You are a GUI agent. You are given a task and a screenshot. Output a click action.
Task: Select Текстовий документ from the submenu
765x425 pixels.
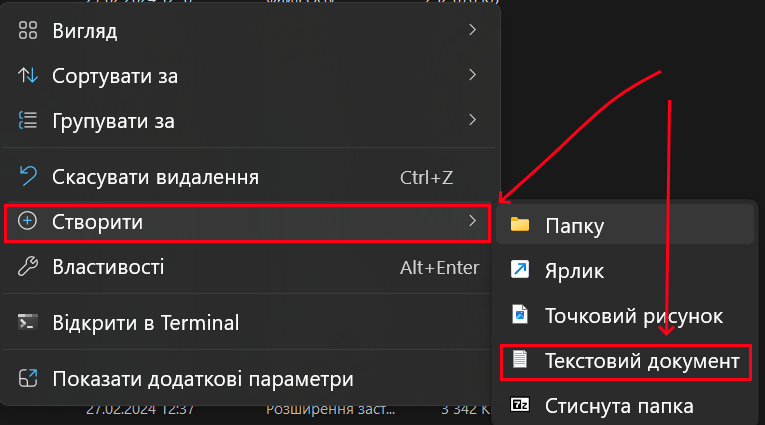point(642,360)
